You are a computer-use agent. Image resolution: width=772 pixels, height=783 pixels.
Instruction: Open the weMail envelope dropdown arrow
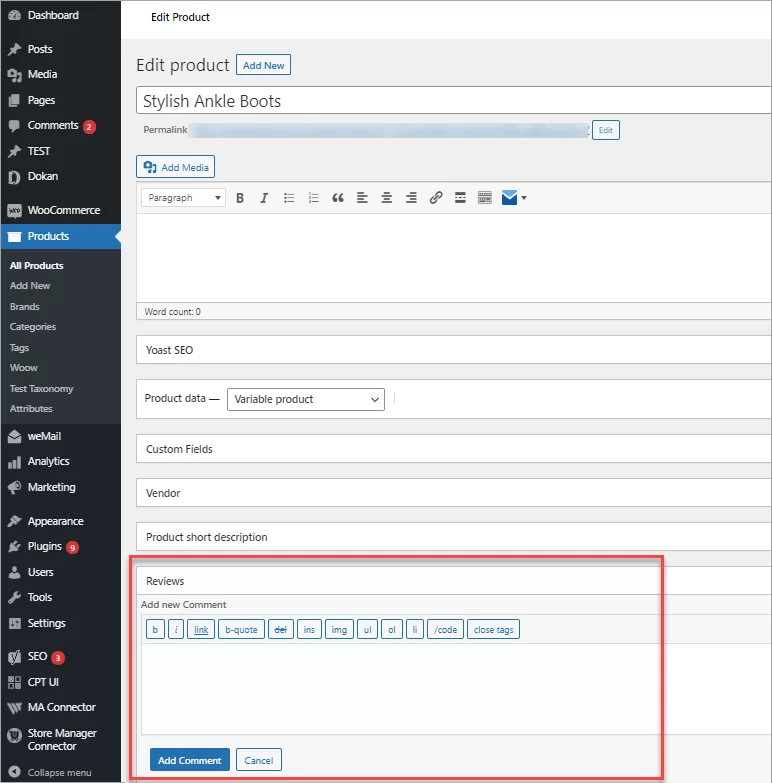coord(523,198)
